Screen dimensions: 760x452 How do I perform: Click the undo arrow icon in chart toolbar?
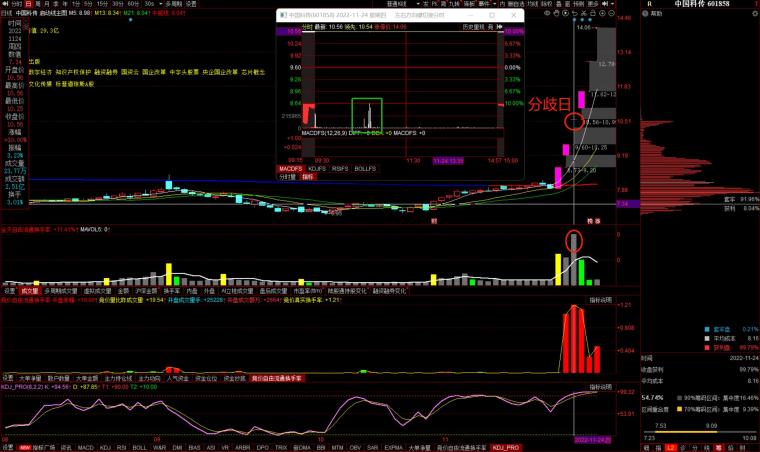[x=574, y=13]
